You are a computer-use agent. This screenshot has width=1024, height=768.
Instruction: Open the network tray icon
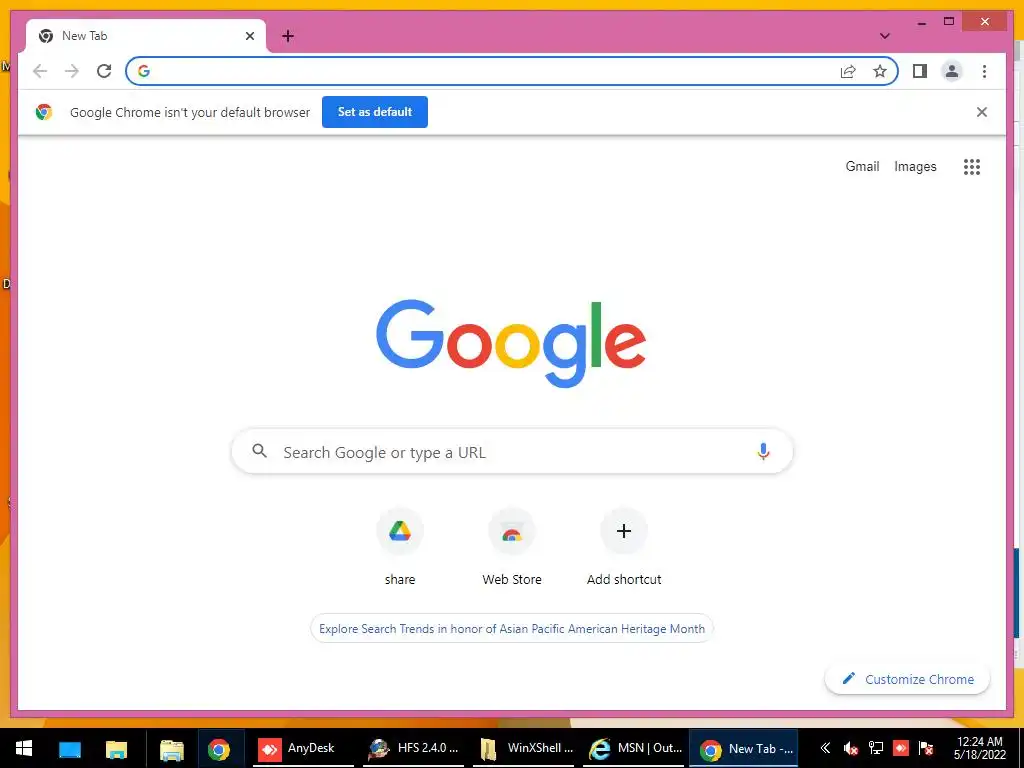(876, 748)
